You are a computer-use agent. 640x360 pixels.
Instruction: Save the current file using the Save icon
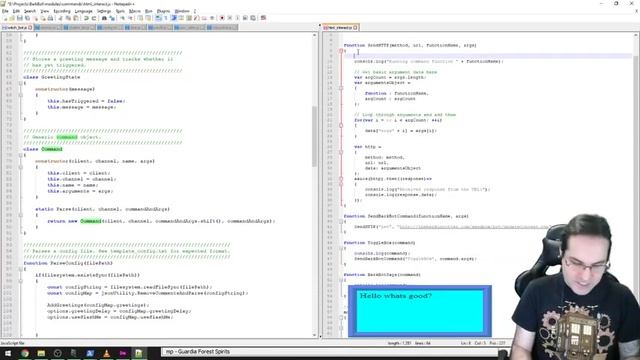pos(19,18)
